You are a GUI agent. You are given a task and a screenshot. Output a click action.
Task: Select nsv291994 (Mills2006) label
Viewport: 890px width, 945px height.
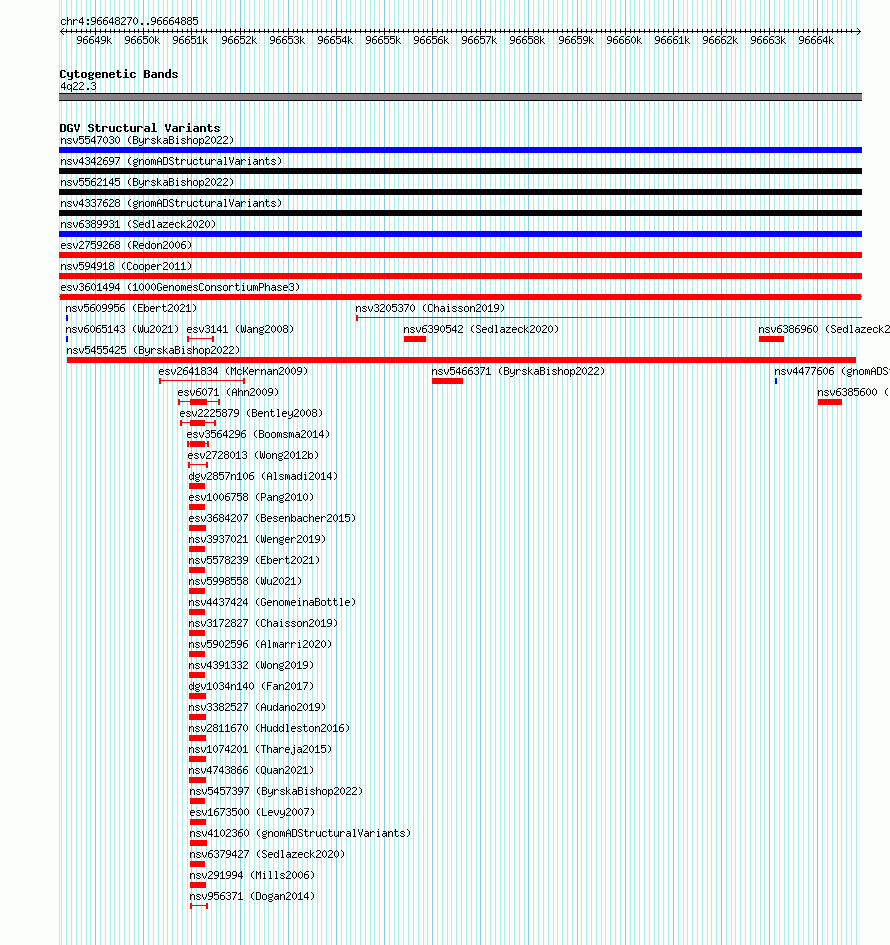click(x=252, y=876)
